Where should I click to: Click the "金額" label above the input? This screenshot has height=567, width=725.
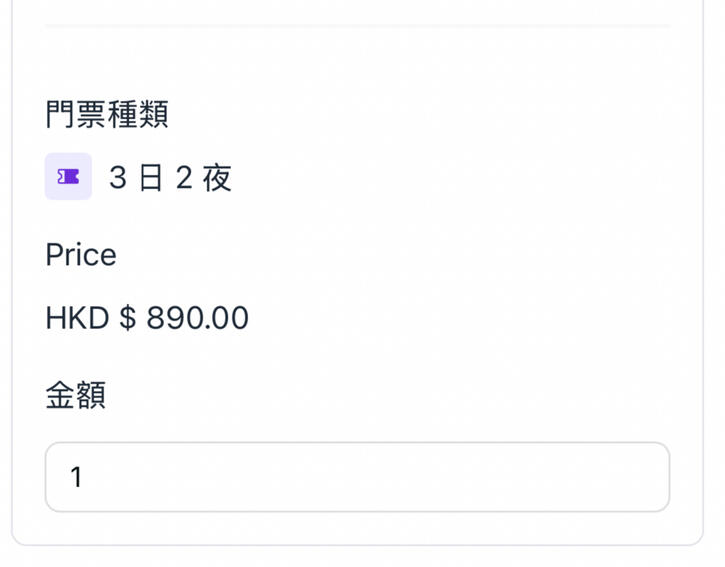(x=76, y=395)
